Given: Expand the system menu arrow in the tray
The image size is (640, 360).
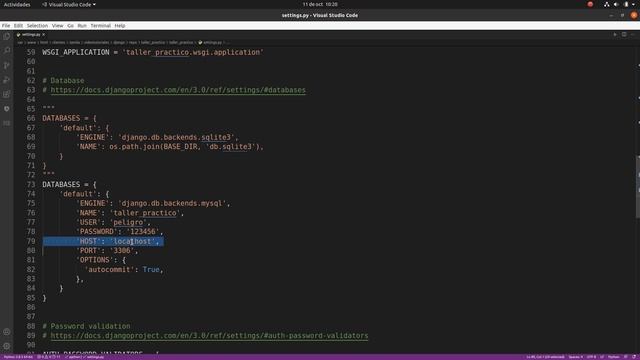Looking at the screenshot, I should point(633,4).
